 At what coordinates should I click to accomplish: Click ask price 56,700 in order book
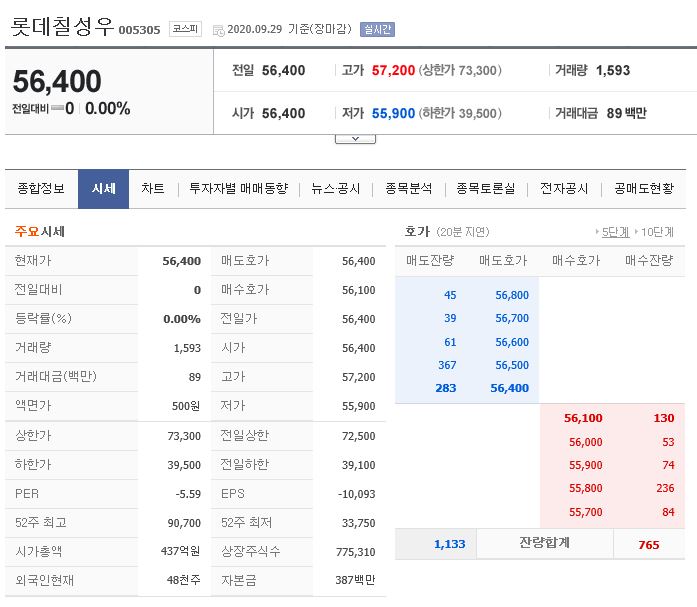pos(512,318)
